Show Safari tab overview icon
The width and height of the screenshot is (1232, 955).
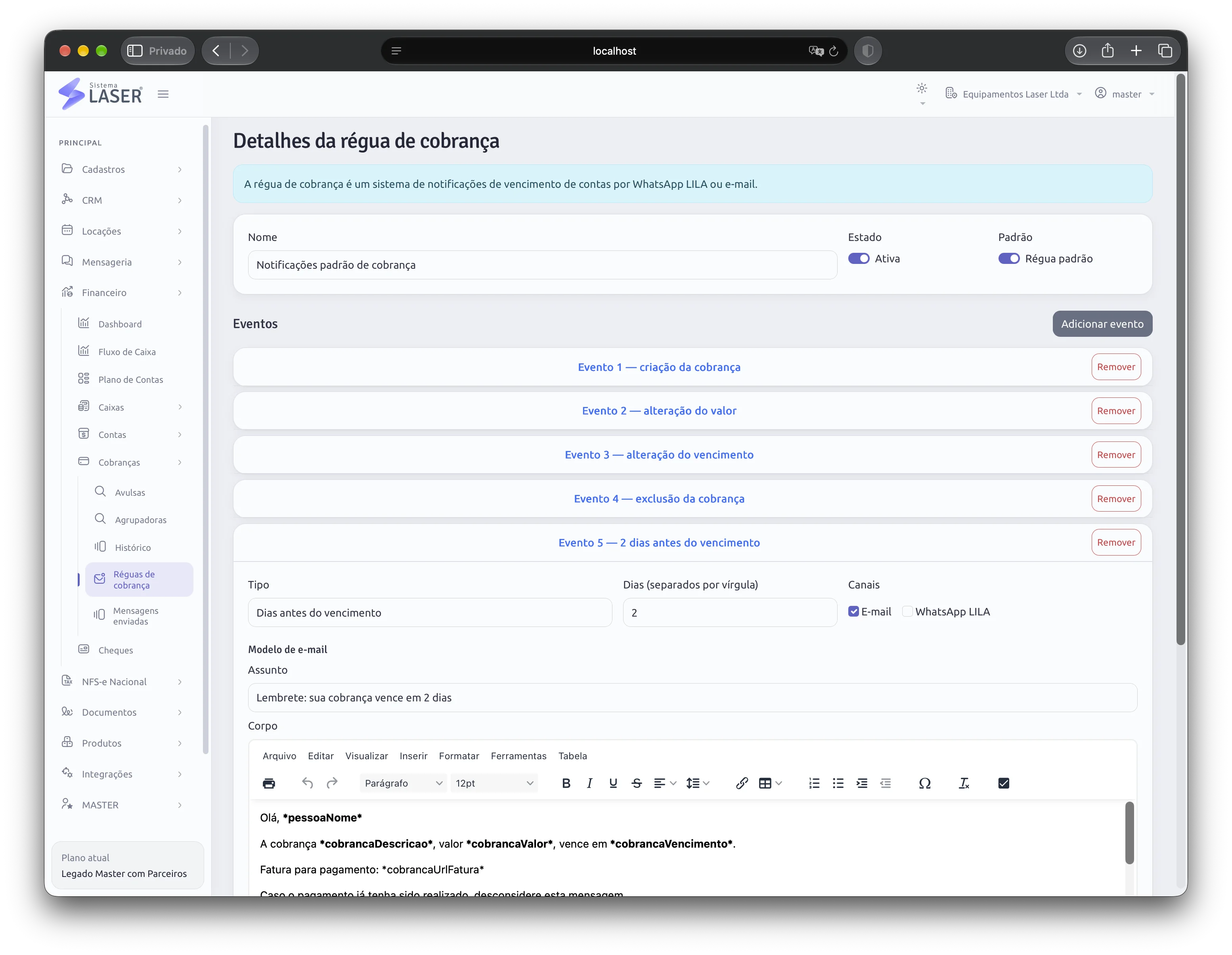[1165, 51]
